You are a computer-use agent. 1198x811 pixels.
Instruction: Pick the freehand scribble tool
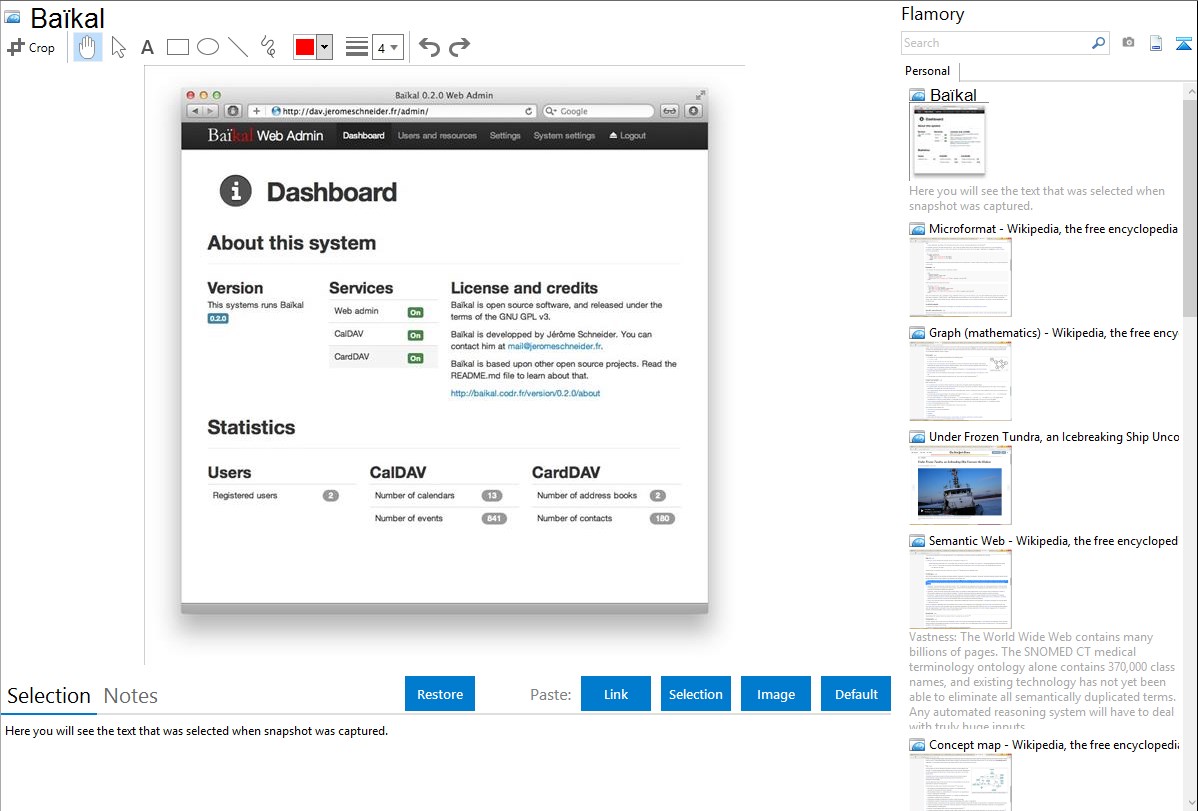tap(268, 47)
